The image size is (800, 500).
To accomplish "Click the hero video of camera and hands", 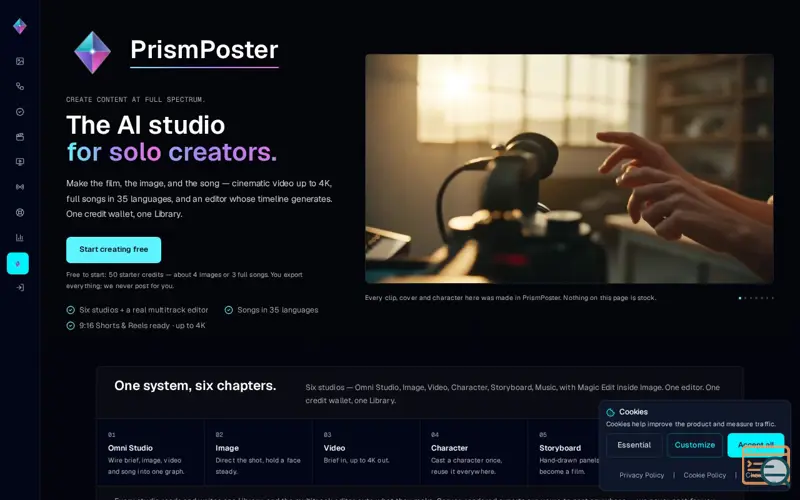I will 569,169.
